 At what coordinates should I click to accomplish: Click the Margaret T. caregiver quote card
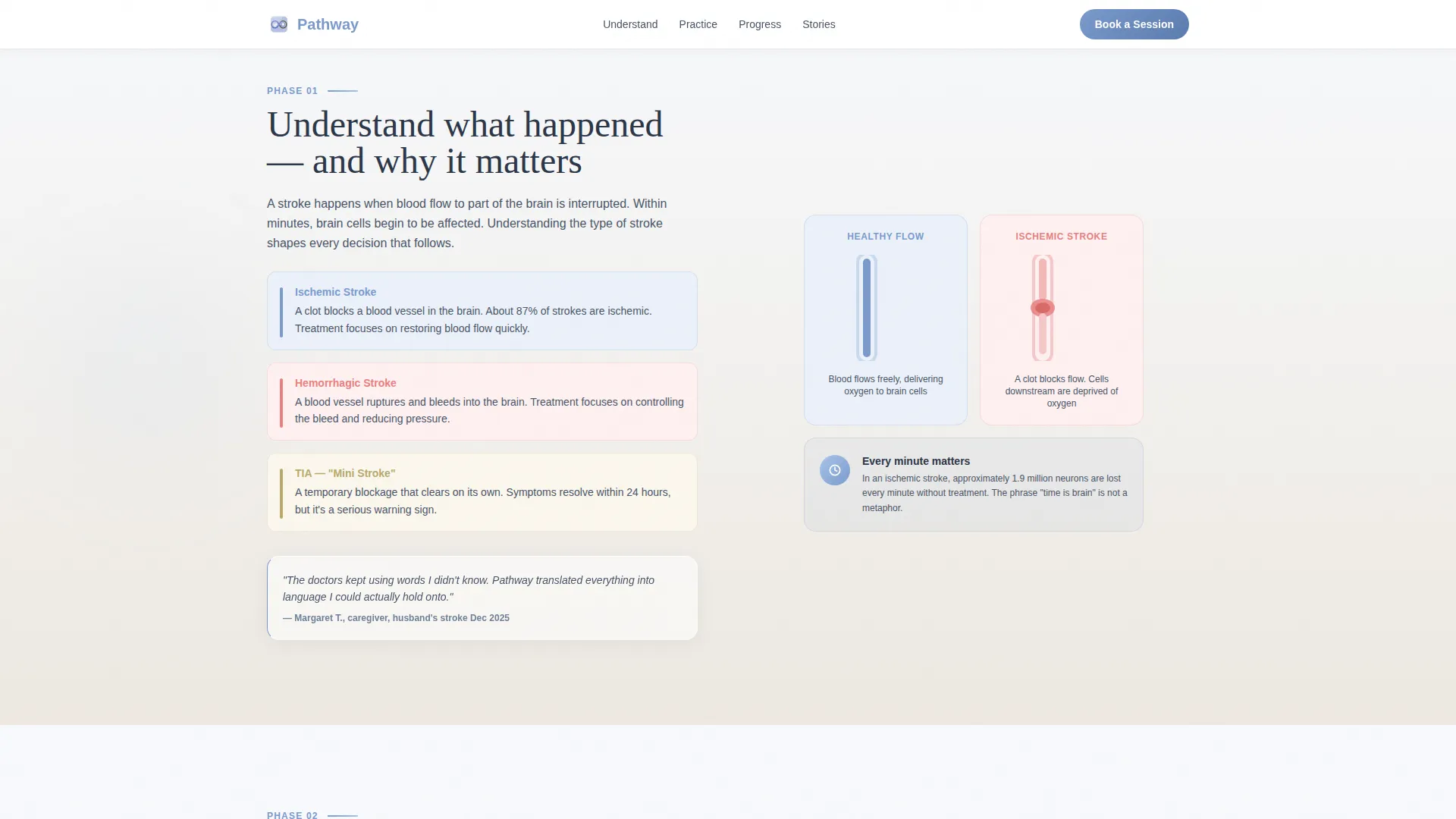(x=482, y=598)
